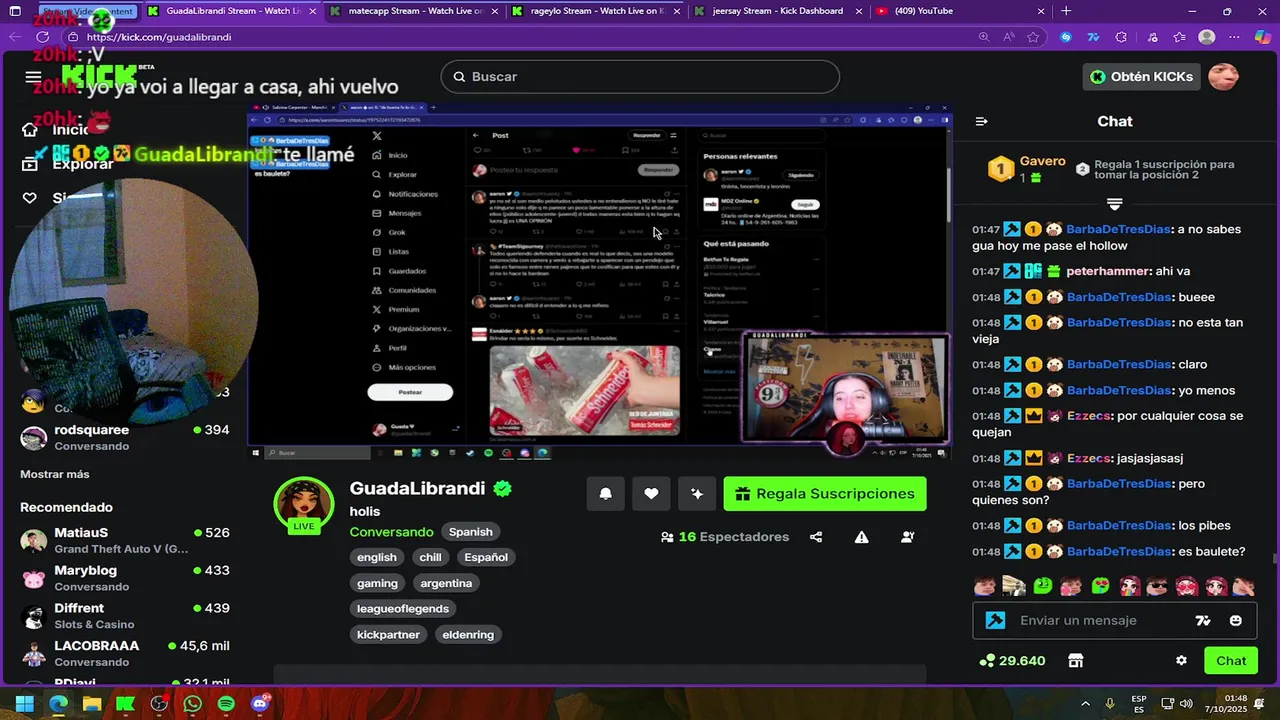
Task: Click the 29.640 channel points balance
Action: 1012,661
